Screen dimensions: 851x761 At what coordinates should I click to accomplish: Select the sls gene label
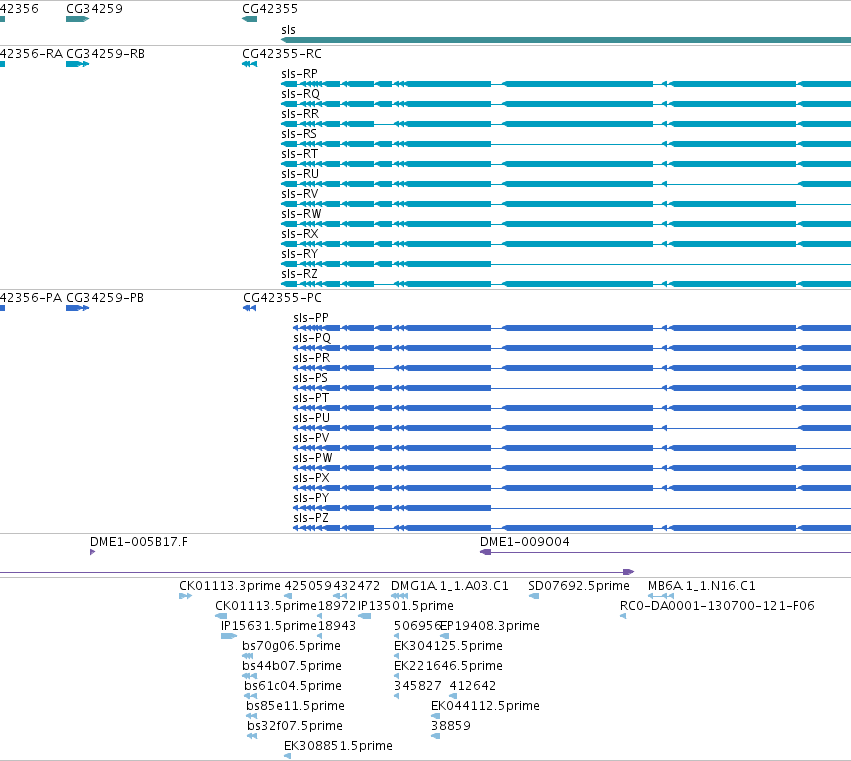pyautogui.click(x=288, y=30)
